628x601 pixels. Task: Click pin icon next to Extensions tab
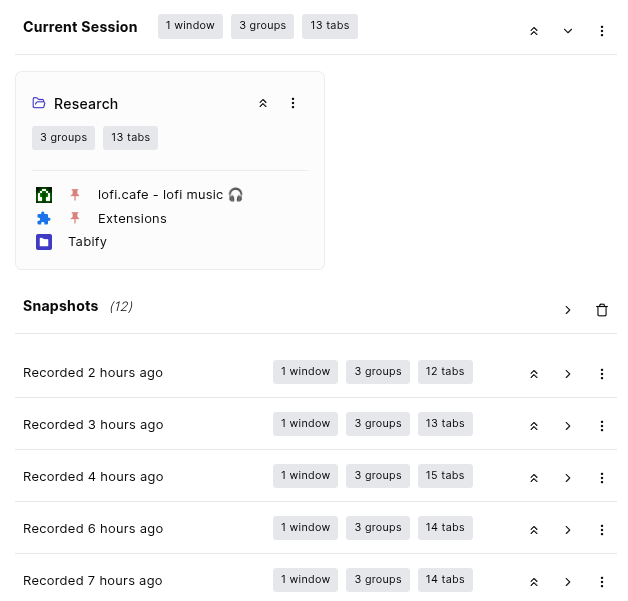point(75,218)
